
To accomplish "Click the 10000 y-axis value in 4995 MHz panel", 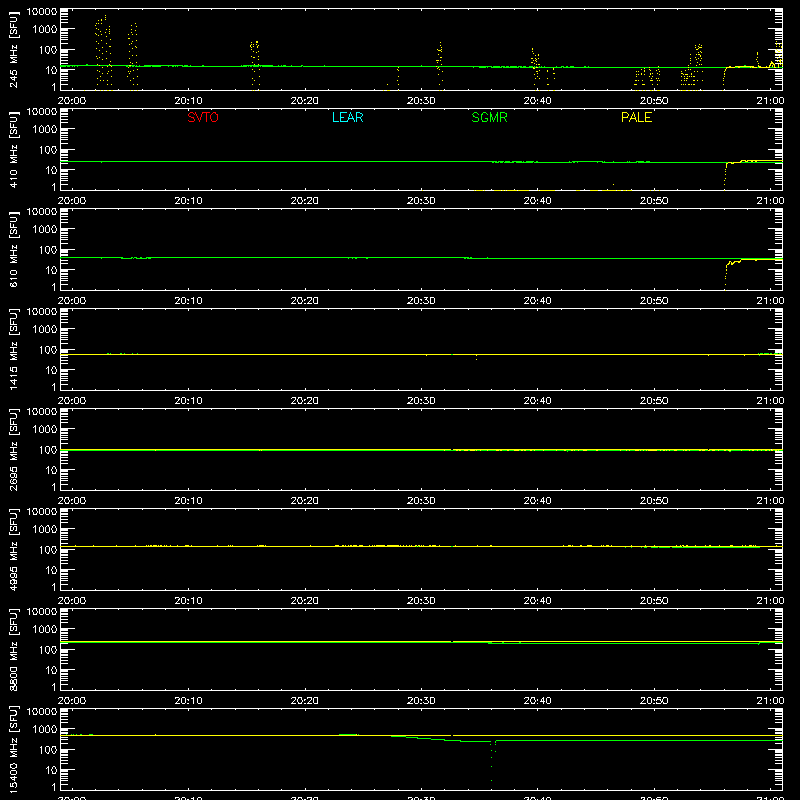I will click(42, 512).
